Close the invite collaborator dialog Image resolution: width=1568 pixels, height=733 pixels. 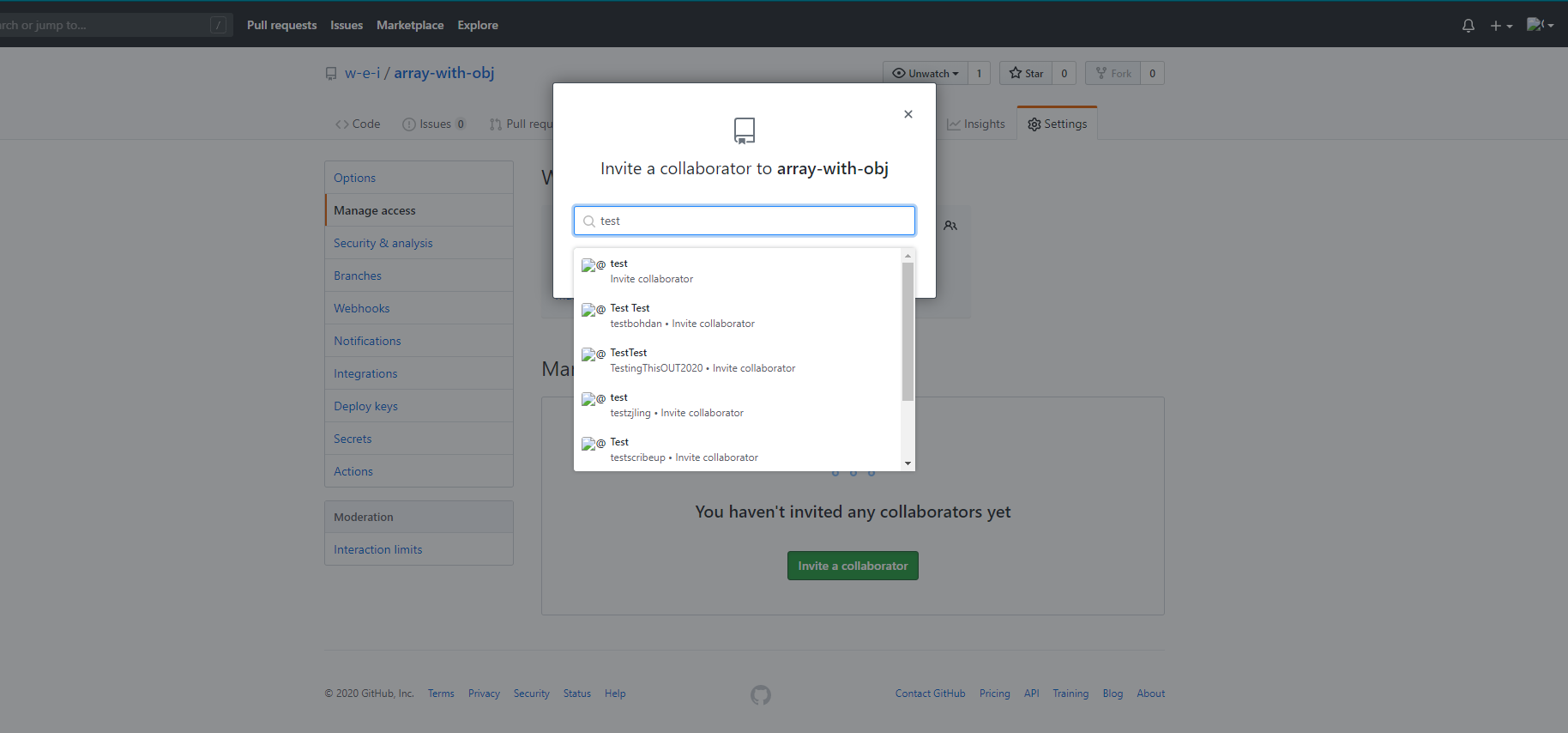click(x=908, y=114)
